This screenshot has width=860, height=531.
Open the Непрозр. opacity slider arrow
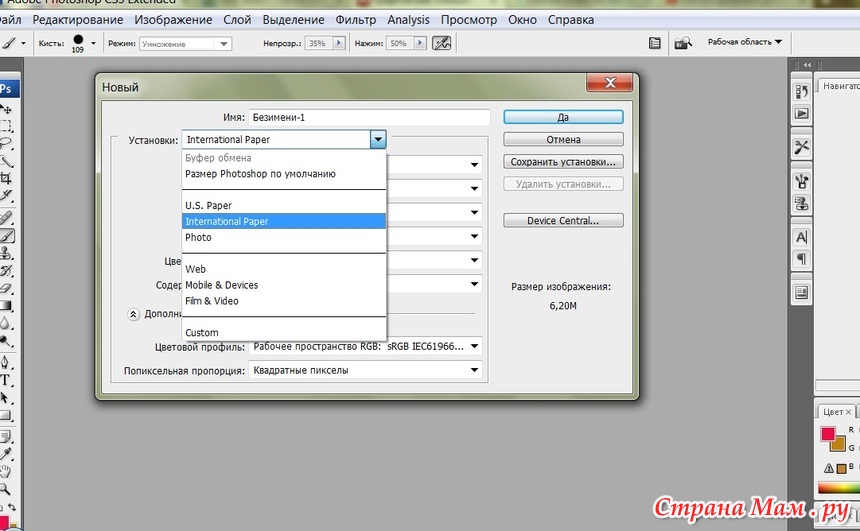click(x=339, y=43)
